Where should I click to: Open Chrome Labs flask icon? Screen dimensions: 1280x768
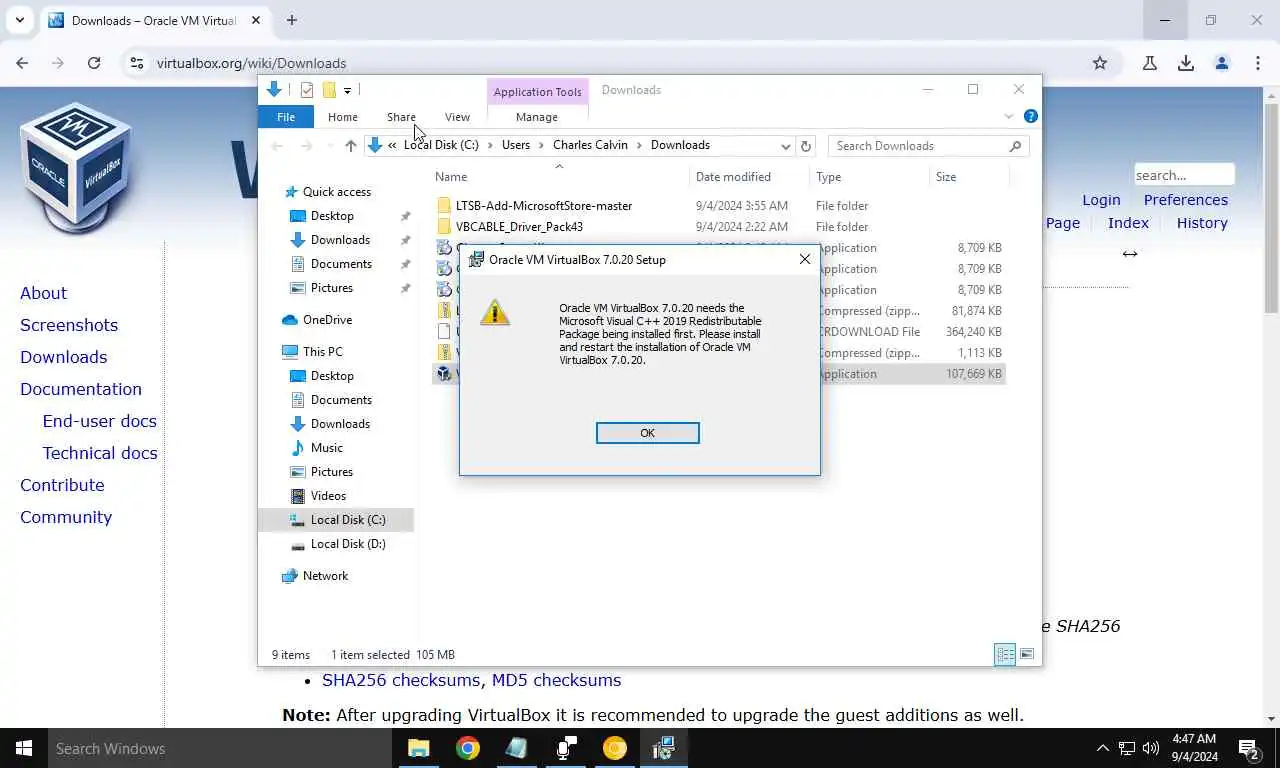(1150, 63)
